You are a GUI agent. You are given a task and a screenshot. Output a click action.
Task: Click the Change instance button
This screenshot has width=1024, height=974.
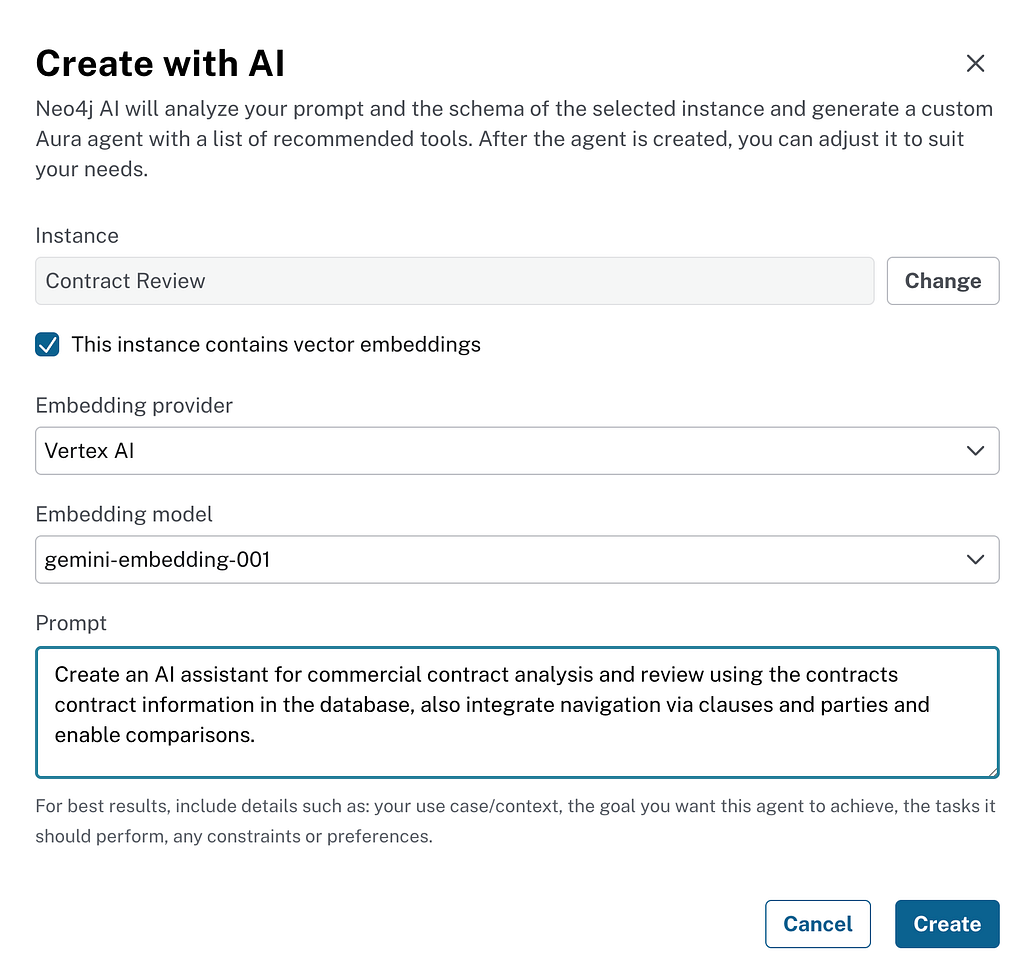(x=942, y=281)
